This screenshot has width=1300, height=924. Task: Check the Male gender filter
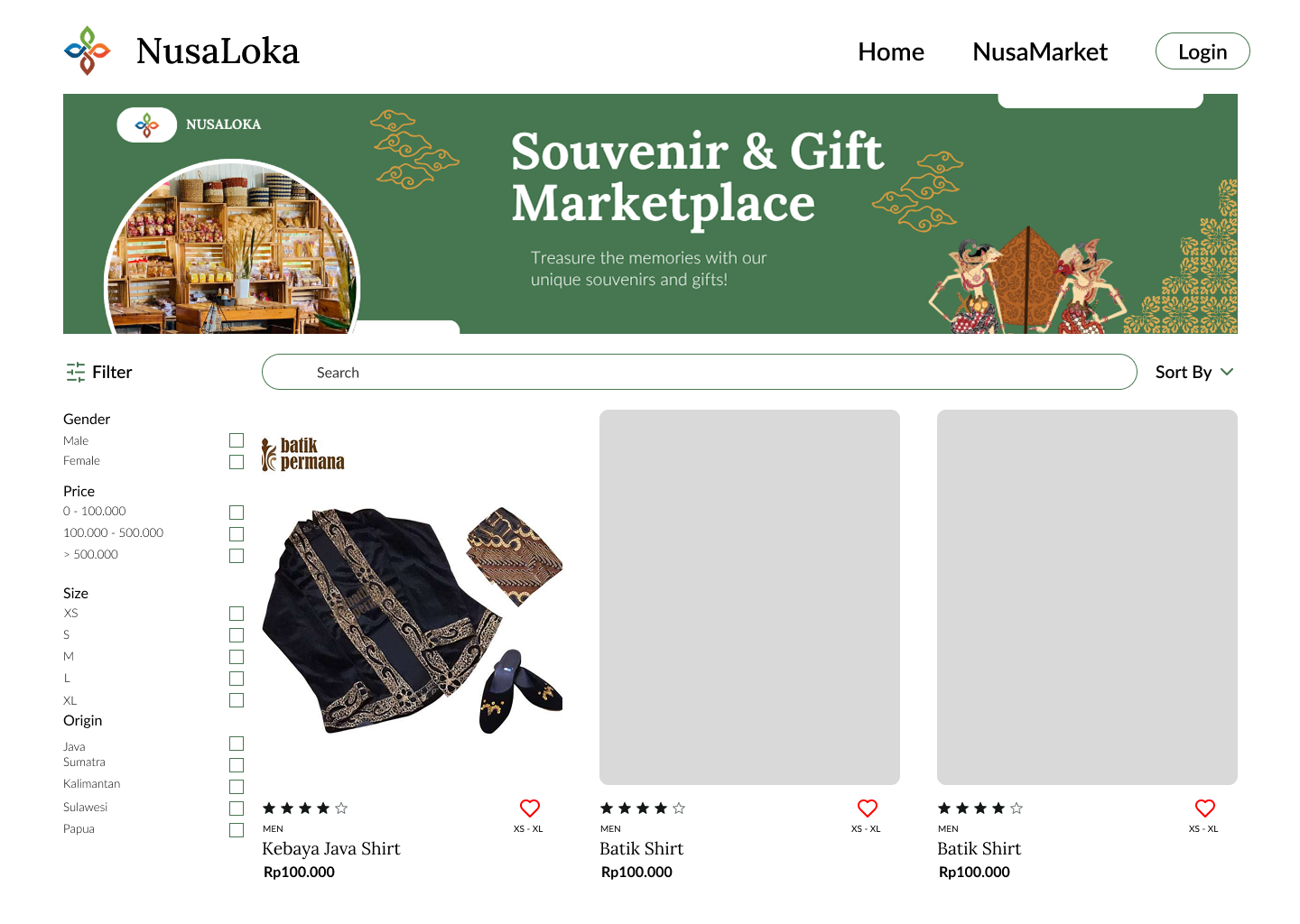tap(237, 440)
